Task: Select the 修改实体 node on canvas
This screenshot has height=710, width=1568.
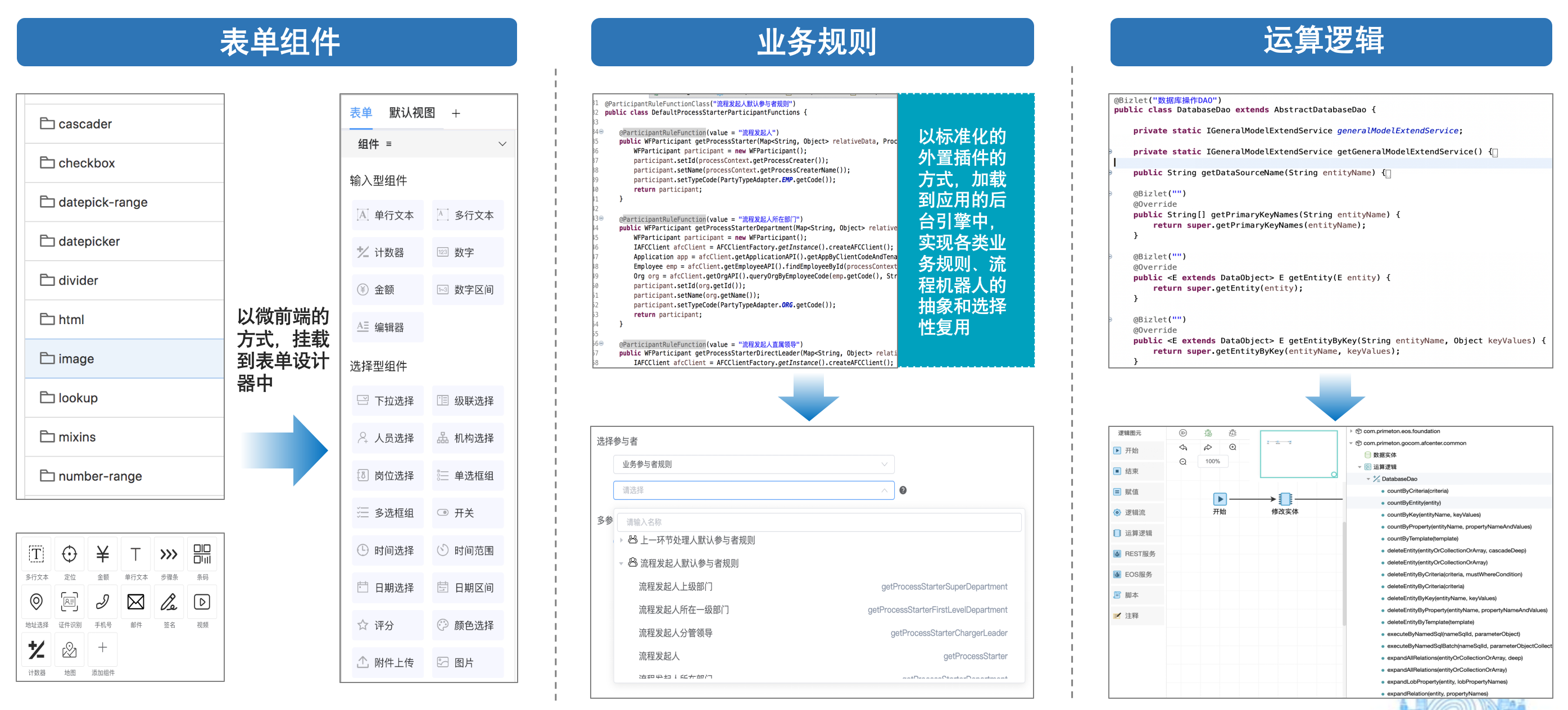Action: tap(1285, 499)
